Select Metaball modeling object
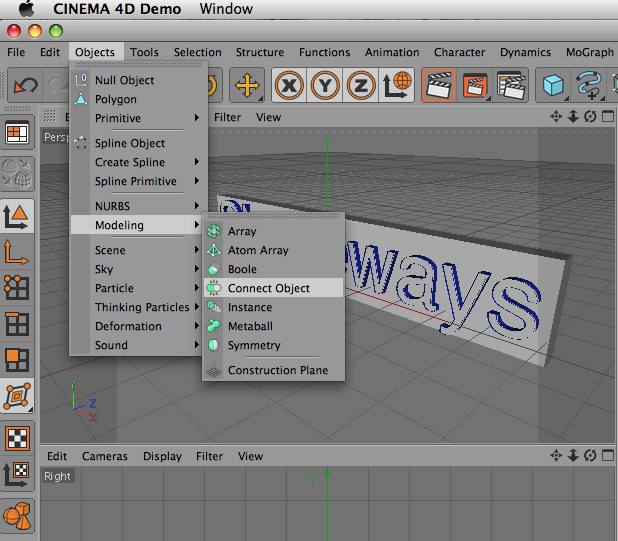Viewport: 618px width, 541px height. tap(274, 325)
